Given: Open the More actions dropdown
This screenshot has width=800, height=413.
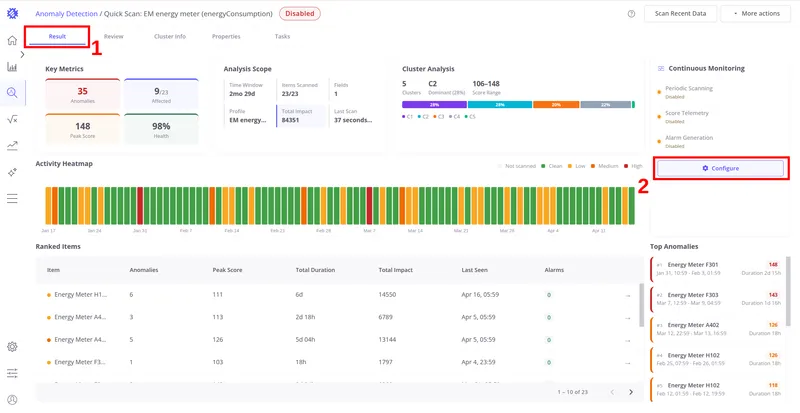Looking at the screenshot, I should pos(756,14).
